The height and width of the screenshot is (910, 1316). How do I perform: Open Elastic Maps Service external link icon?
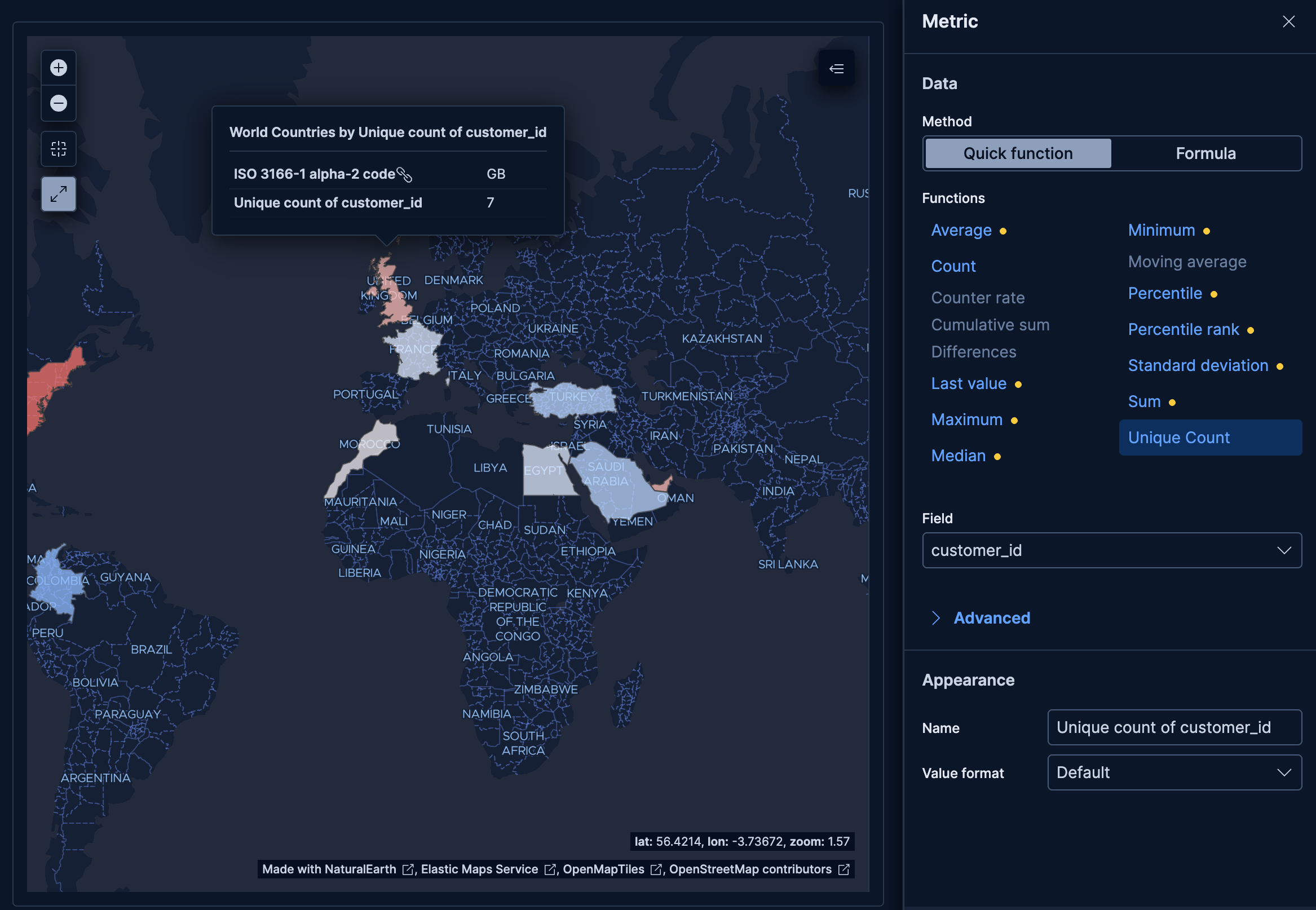(550, 869)
